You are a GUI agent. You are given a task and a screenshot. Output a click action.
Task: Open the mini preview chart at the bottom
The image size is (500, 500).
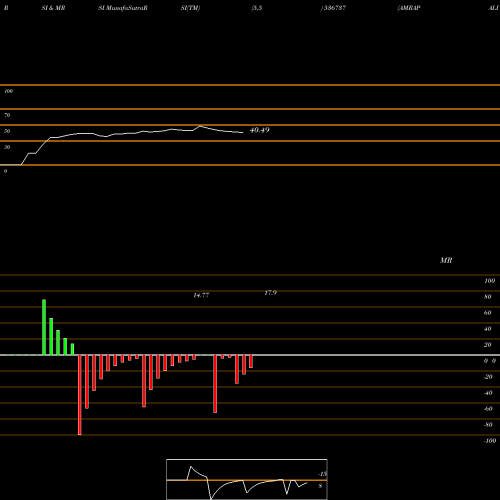tap(247, 479)
